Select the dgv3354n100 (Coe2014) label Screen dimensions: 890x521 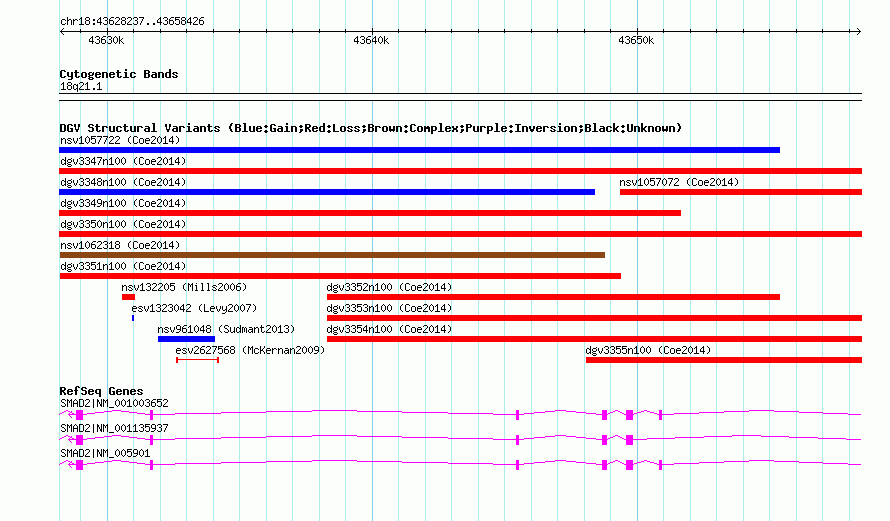pos(389,329)
